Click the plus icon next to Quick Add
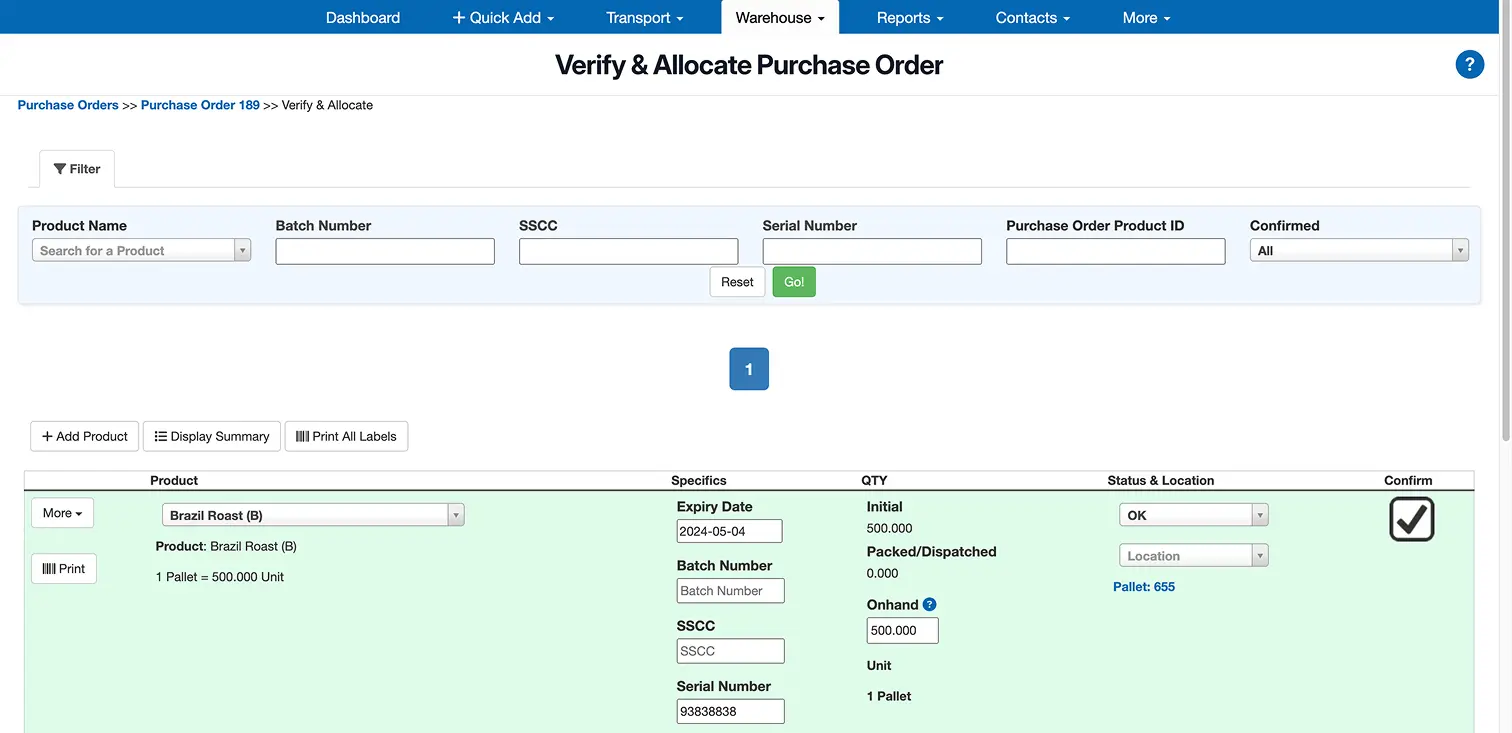Image resolution: width=1512 pixels, height=733 pixels. point(458,17)
